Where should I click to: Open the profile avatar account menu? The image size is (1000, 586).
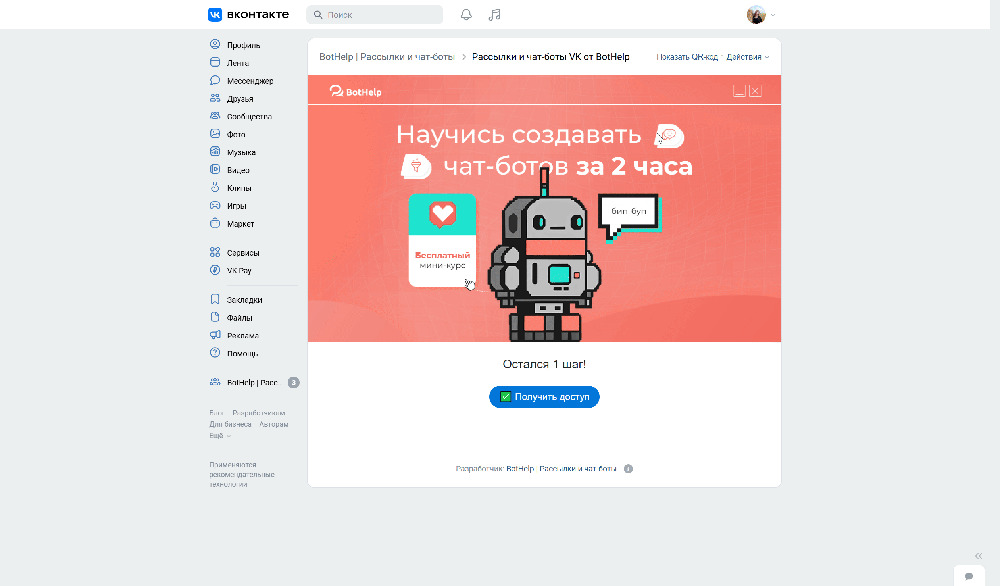coord(760,15)
